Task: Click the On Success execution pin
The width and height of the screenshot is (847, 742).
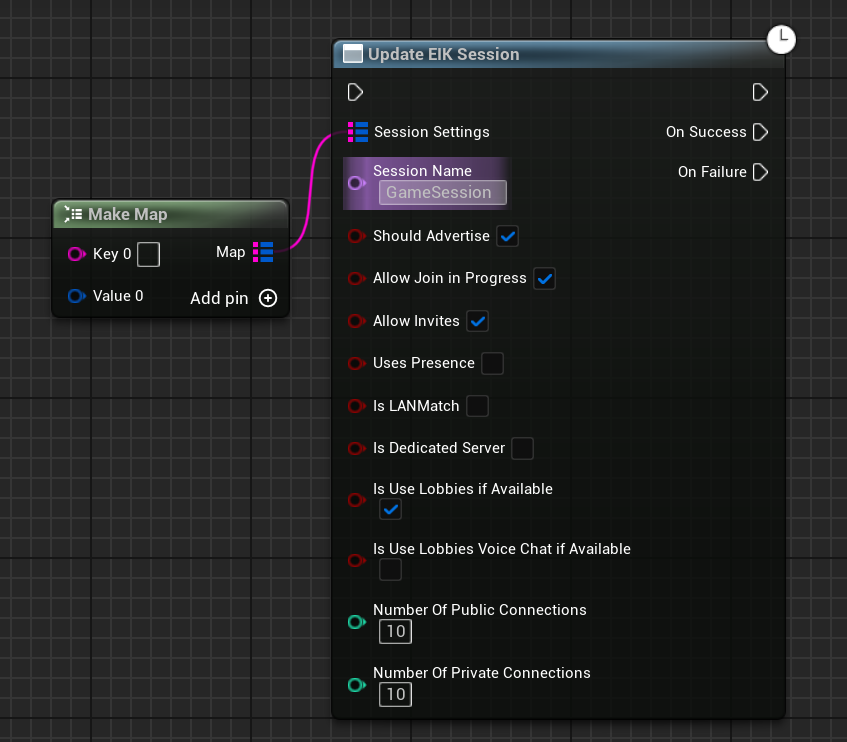Action: (760, 132)
